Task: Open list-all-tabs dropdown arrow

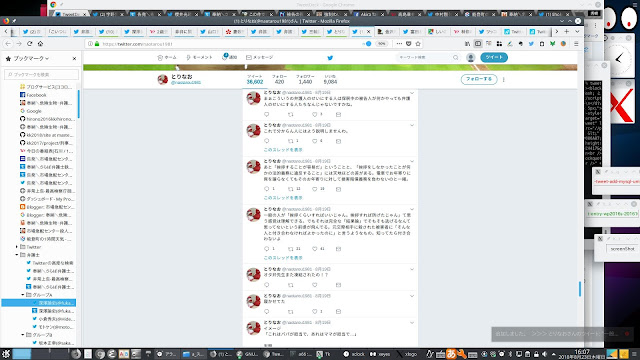Action: click(577, 31)
